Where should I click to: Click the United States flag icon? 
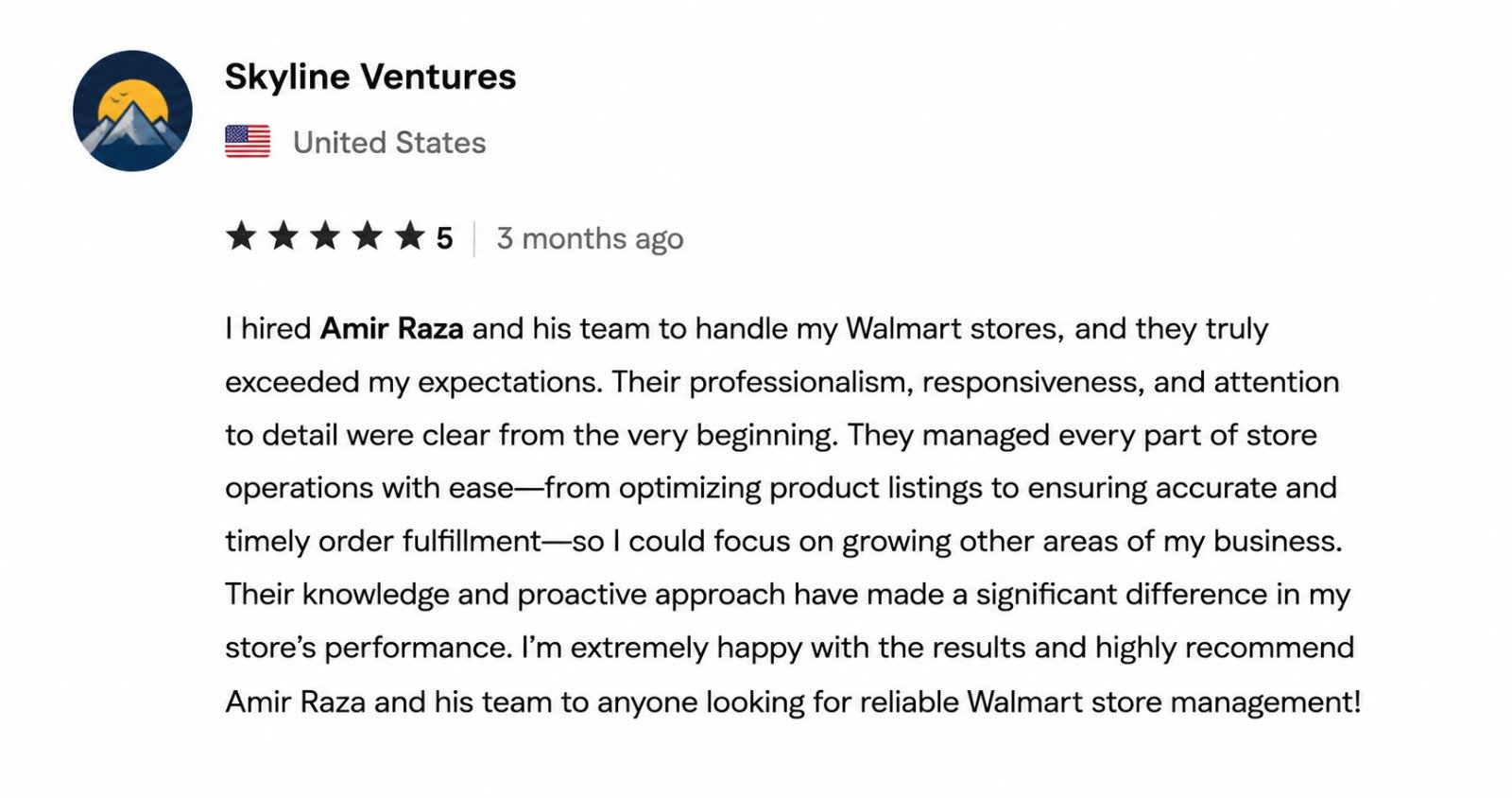(x=248, y=142)
